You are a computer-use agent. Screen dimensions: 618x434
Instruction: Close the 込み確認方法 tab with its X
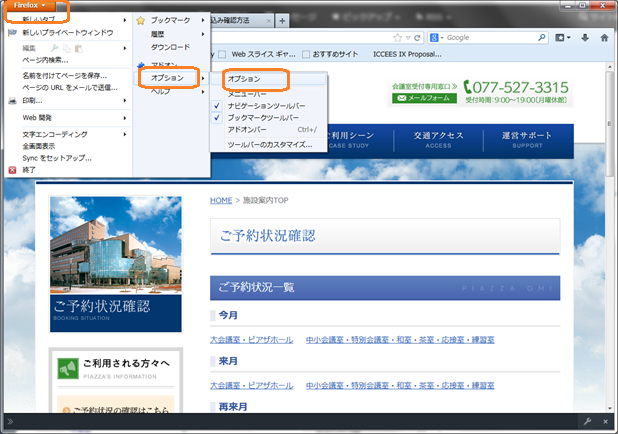tap(268, 21)
